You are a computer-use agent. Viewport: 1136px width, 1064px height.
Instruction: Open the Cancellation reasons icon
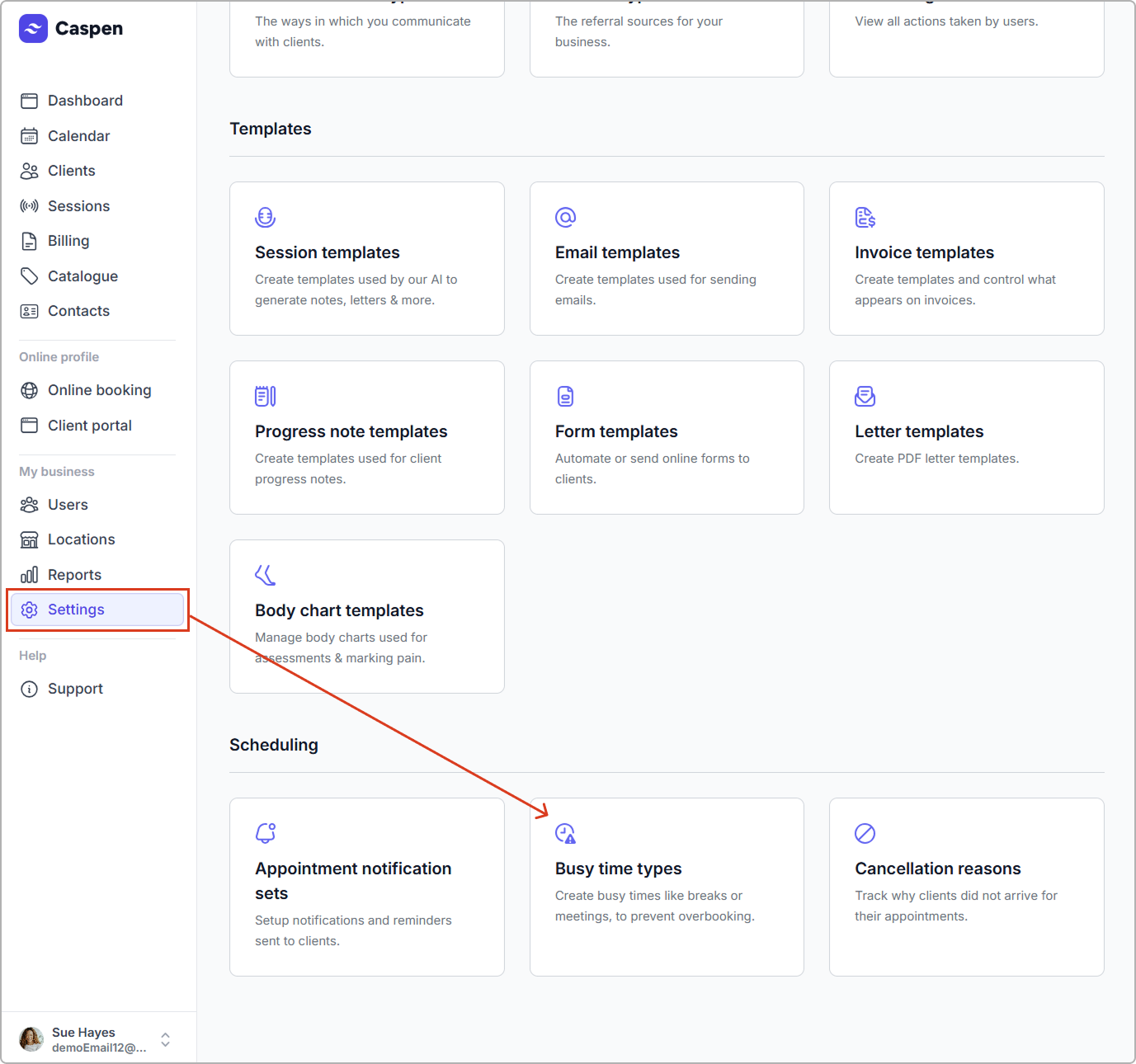865,834
